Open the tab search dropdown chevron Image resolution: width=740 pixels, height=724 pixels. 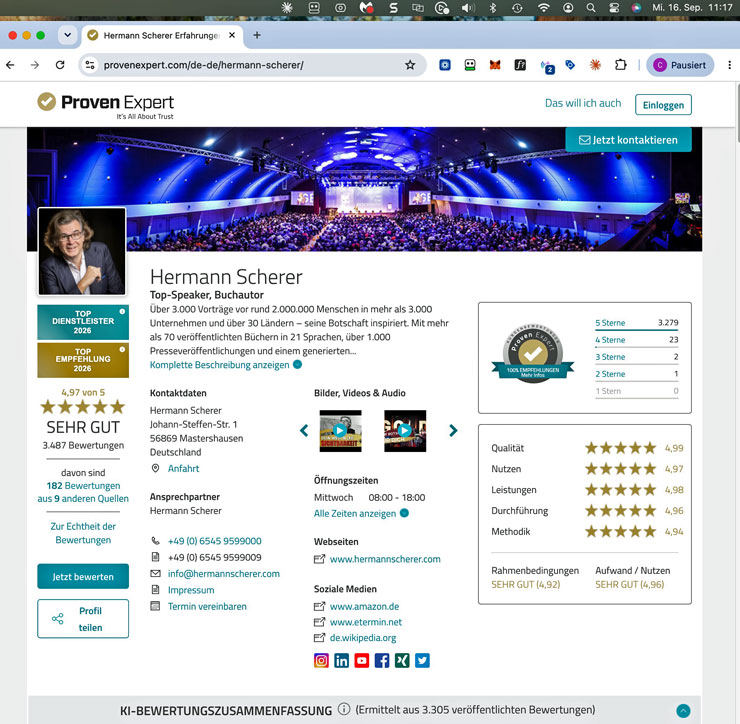coord(67,35)
